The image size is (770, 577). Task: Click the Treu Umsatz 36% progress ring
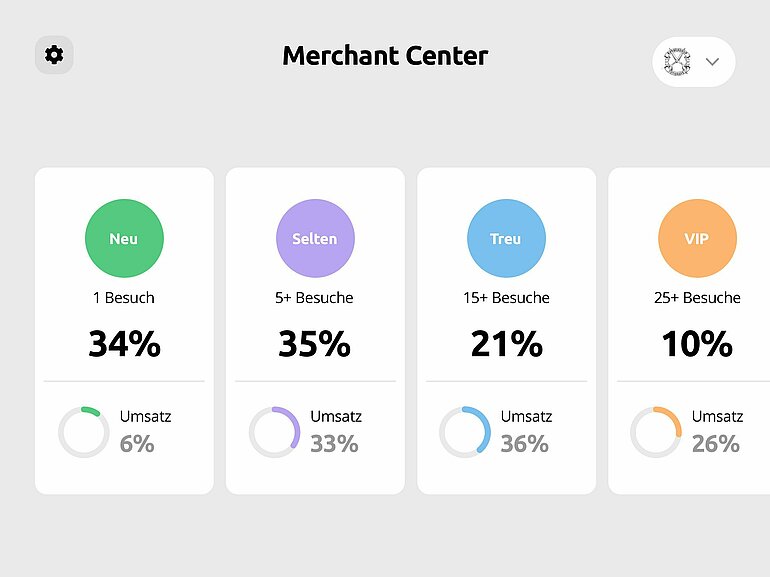465,432
